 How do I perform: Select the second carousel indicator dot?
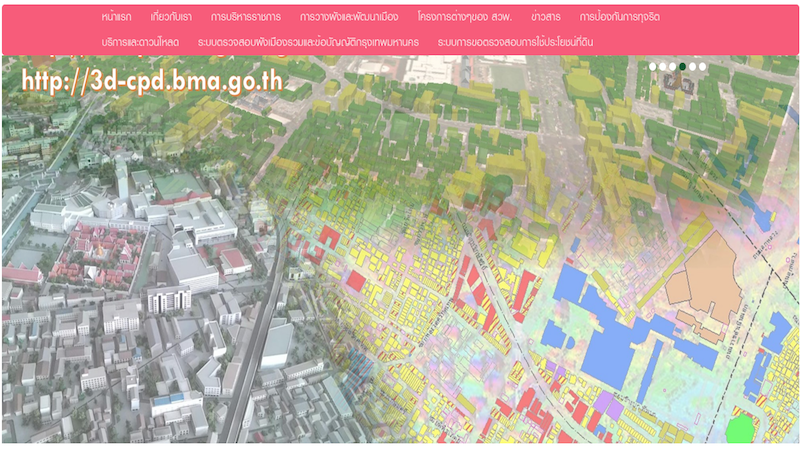[x=662, y=66]
